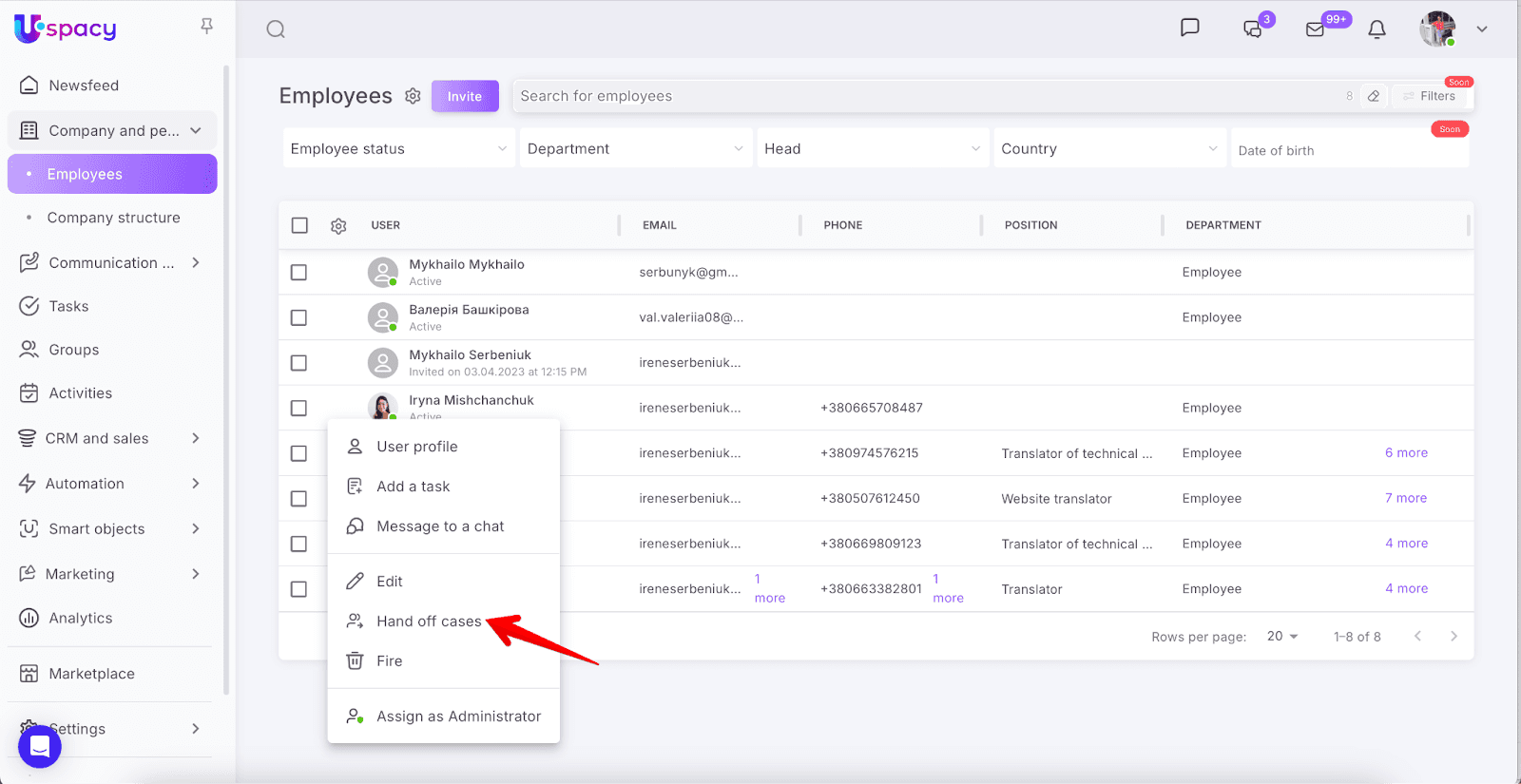Open the Employee status dropdown
1521x784 pixels.
tap(398, 149)
